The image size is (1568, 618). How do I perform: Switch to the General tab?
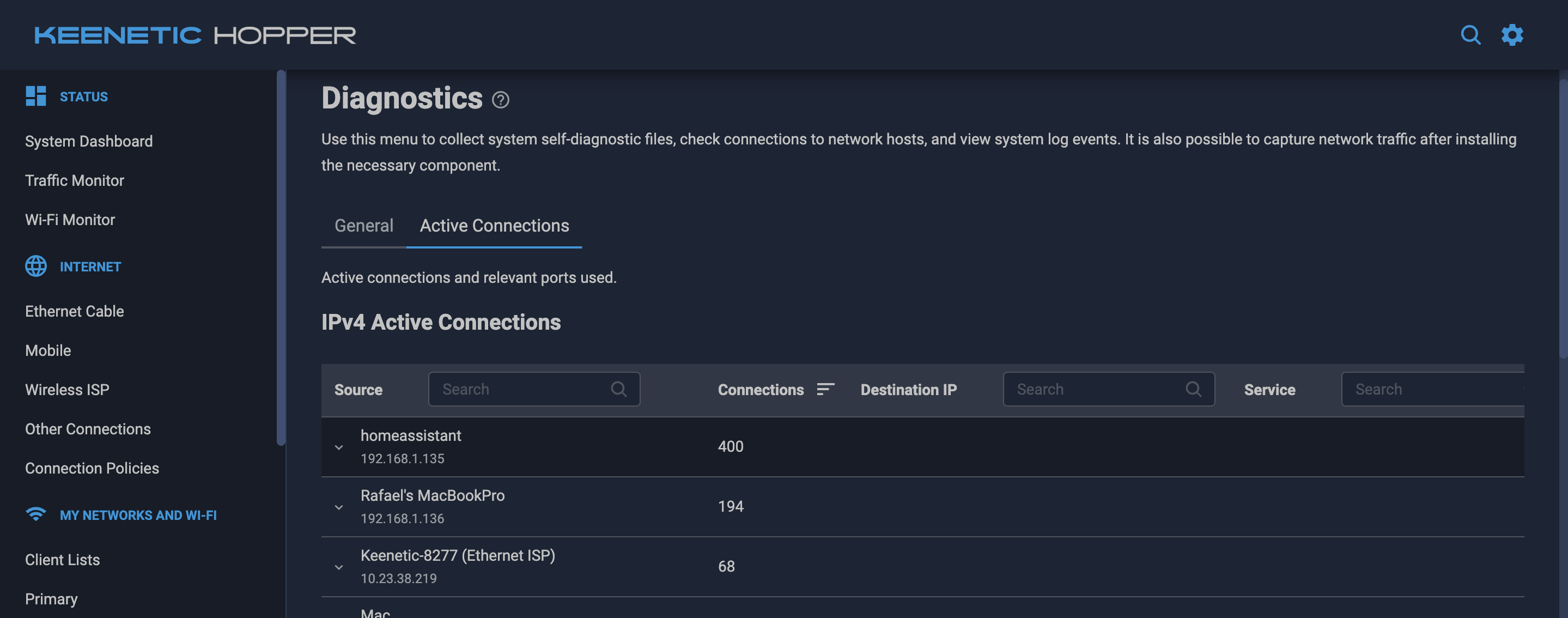[x=363, y=226]
